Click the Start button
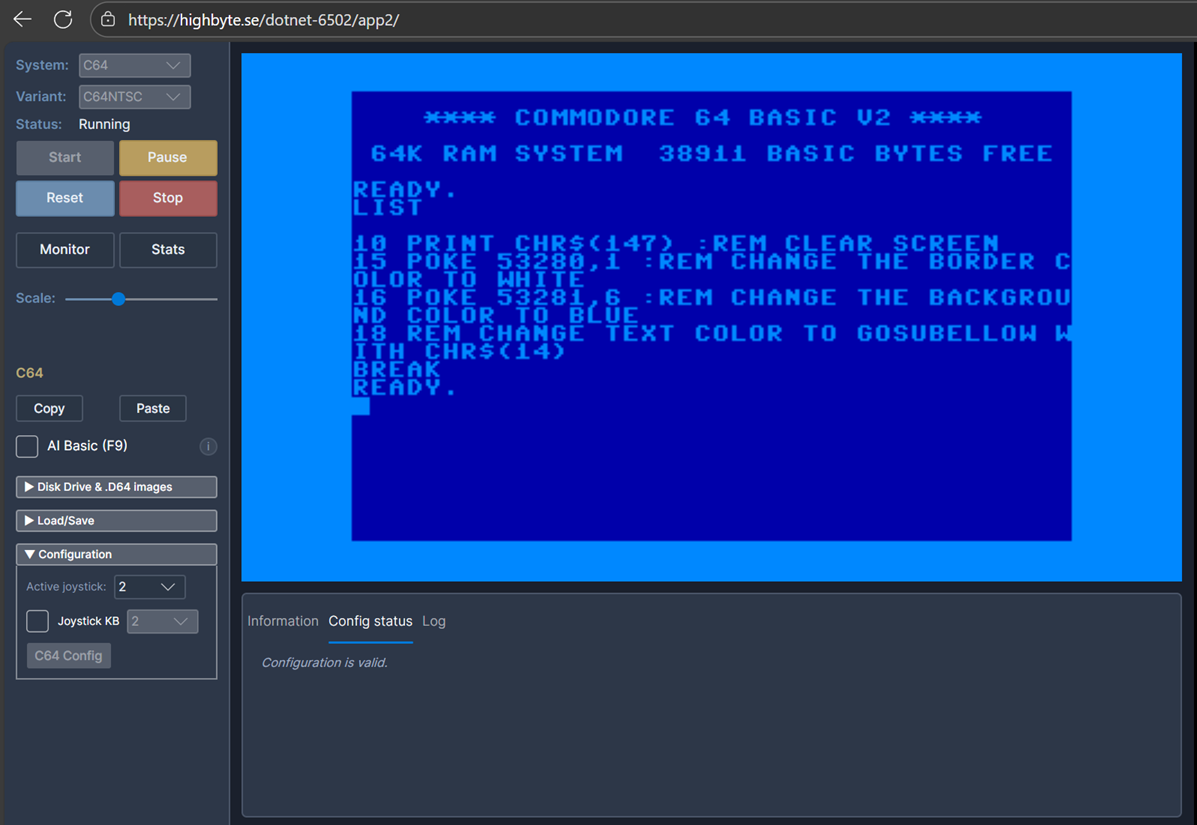 click(65, 157)
